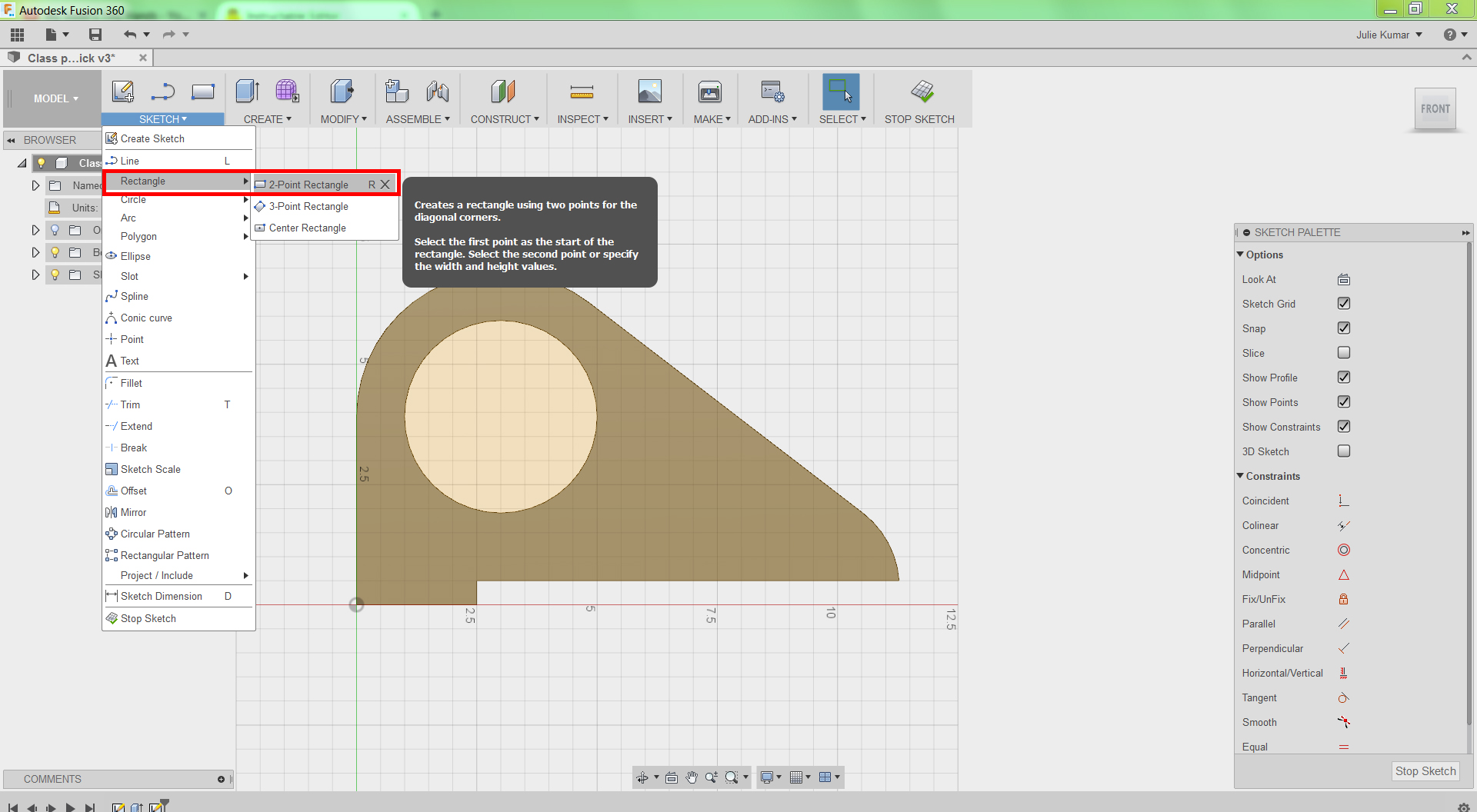This screenshot has width=1477, height=812.
Task: Open the data panel grid icon
Action: click(18, 35)
